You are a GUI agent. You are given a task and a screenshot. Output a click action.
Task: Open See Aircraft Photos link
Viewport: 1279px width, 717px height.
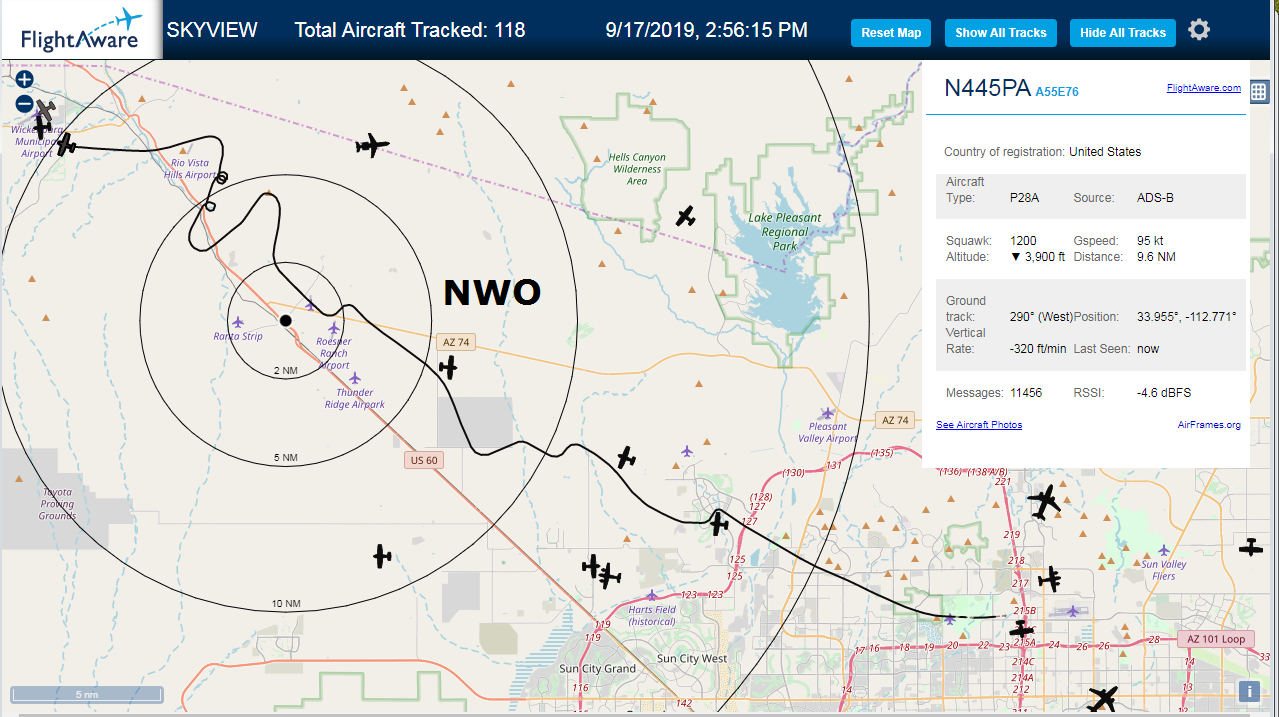(979, 425)
